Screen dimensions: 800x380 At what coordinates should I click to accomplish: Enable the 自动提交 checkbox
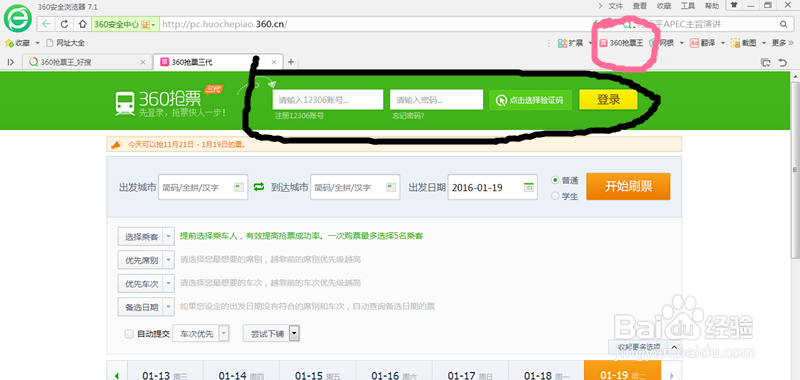[x=129, y=334]
